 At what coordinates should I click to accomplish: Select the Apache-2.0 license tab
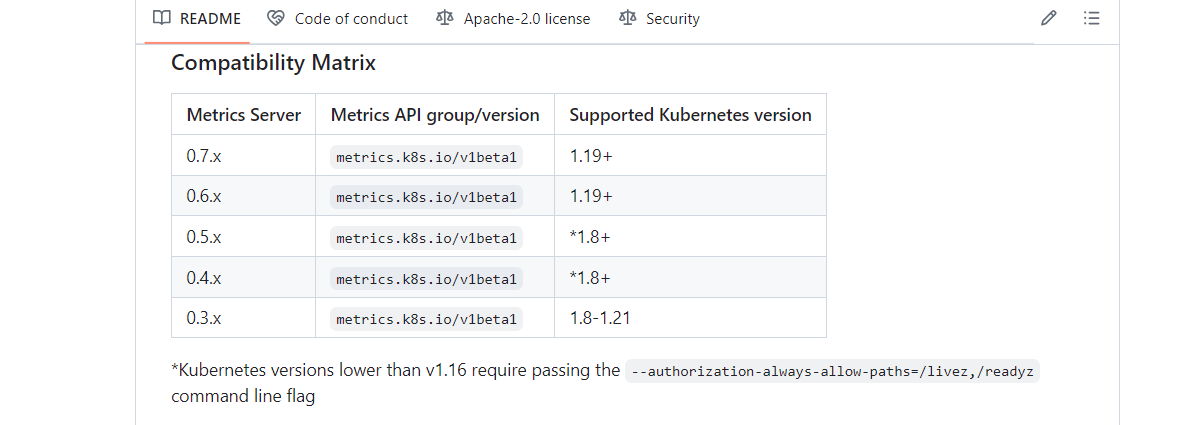[526, 18]
